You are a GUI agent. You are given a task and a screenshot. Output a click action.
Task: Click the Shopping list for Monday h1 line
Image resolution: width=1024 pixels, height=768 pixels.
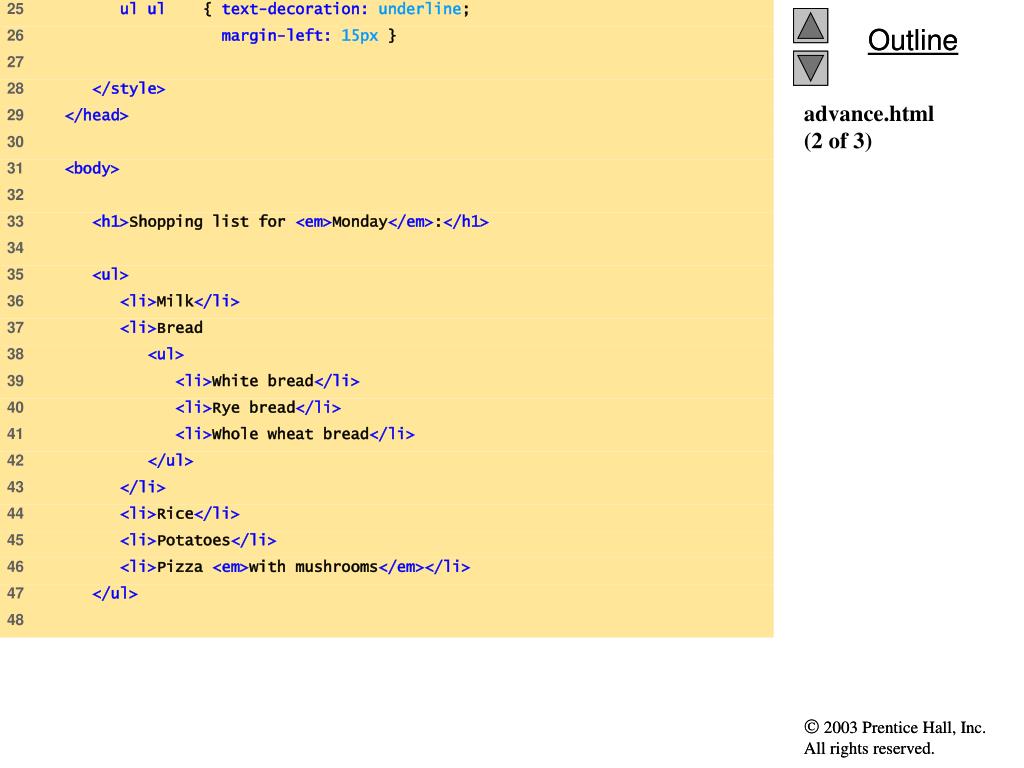(291, 221)
